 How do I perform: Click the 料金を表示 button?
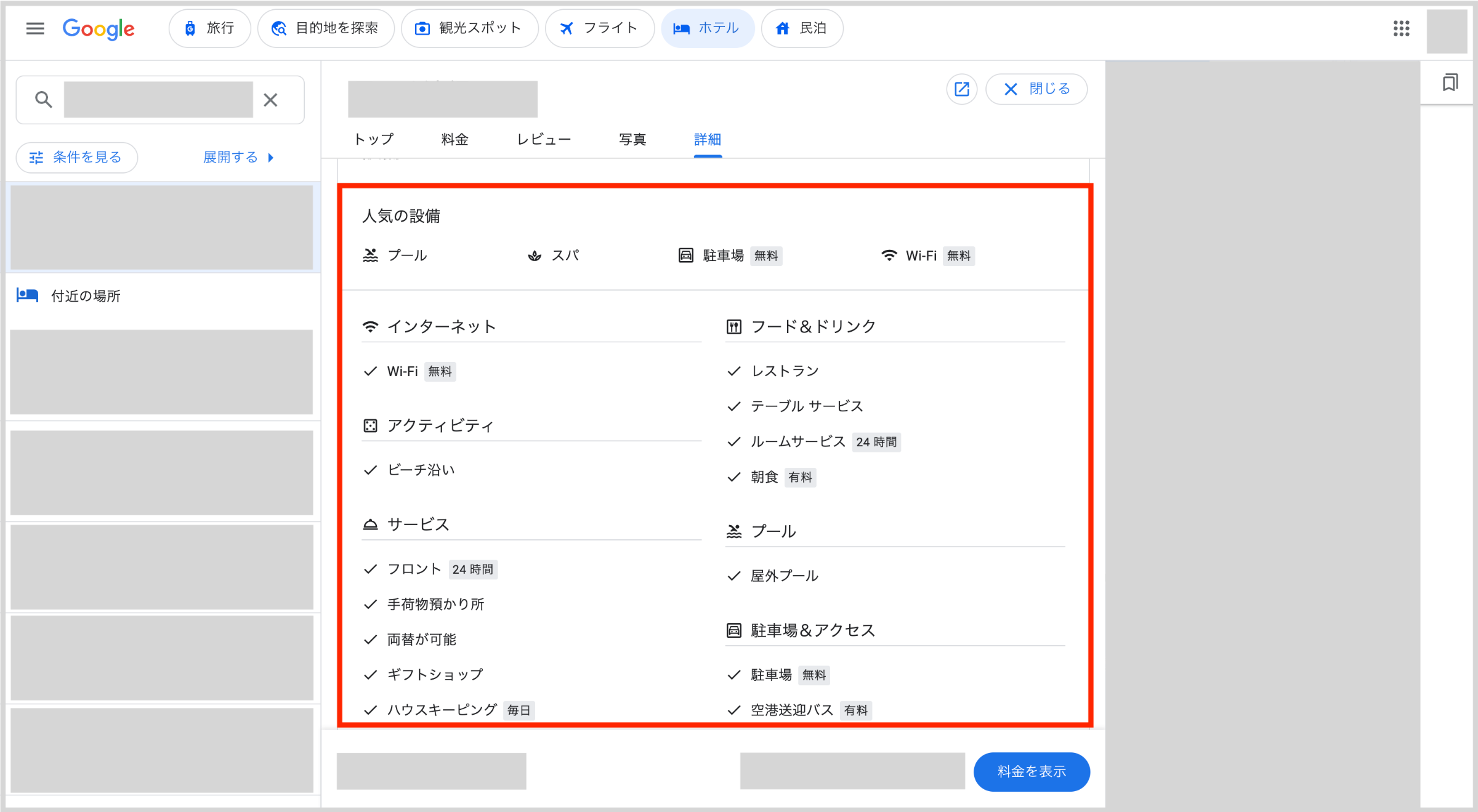point(1032,771)
